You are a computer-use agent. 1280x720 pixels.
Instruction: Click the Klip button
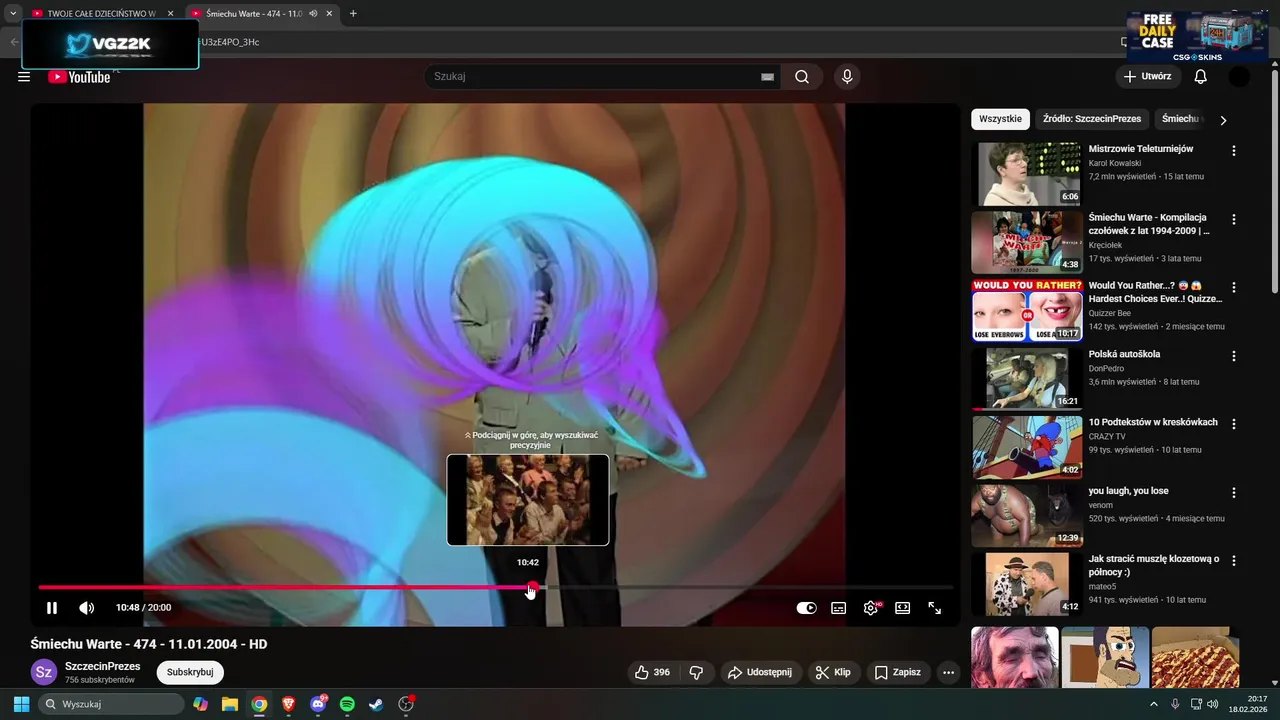833,672
